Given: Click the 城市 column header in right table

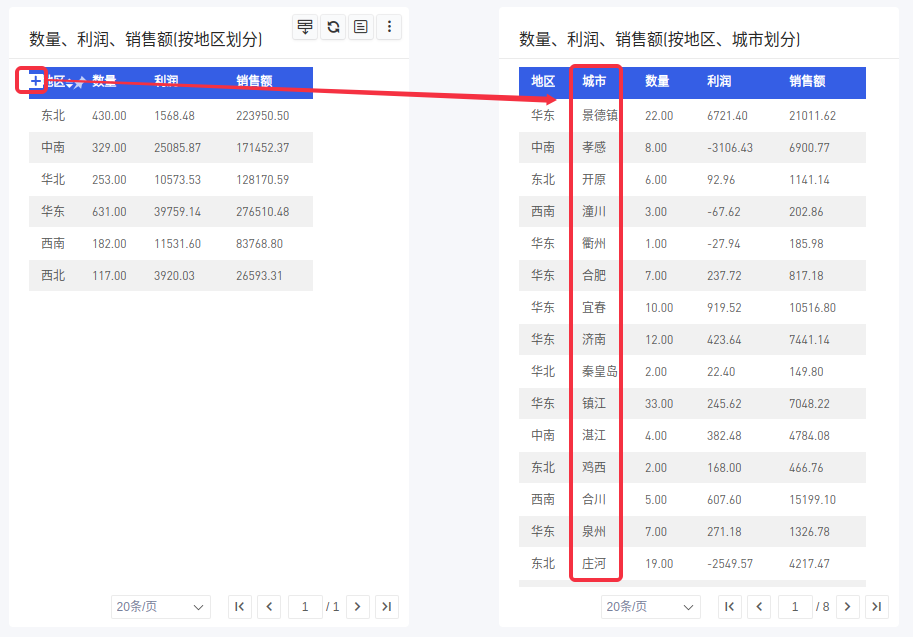Looking at the screenshot, I should point(594,82).
